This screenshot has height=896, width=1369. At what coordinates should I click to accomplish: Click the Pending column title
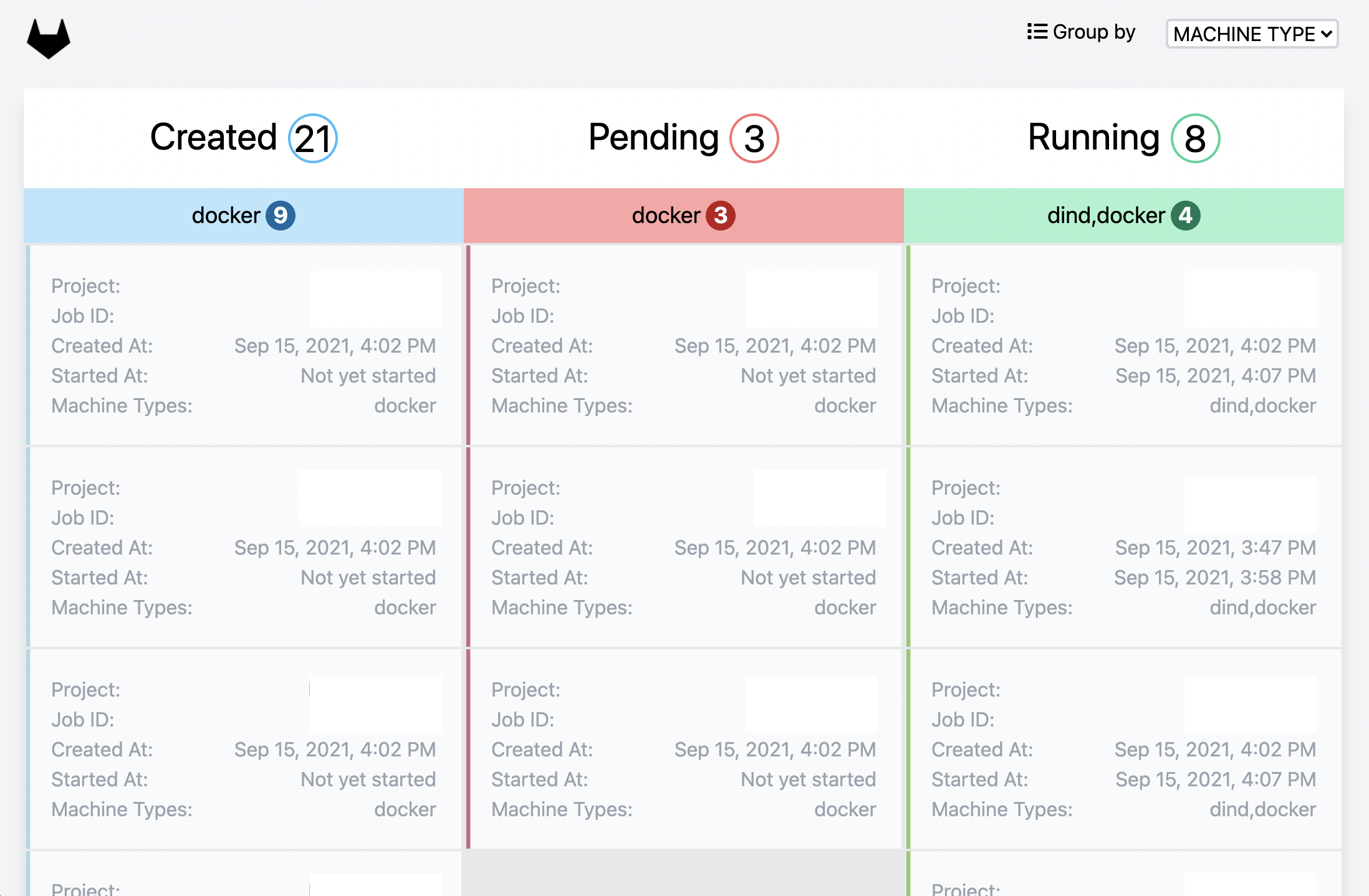point(653,138)
